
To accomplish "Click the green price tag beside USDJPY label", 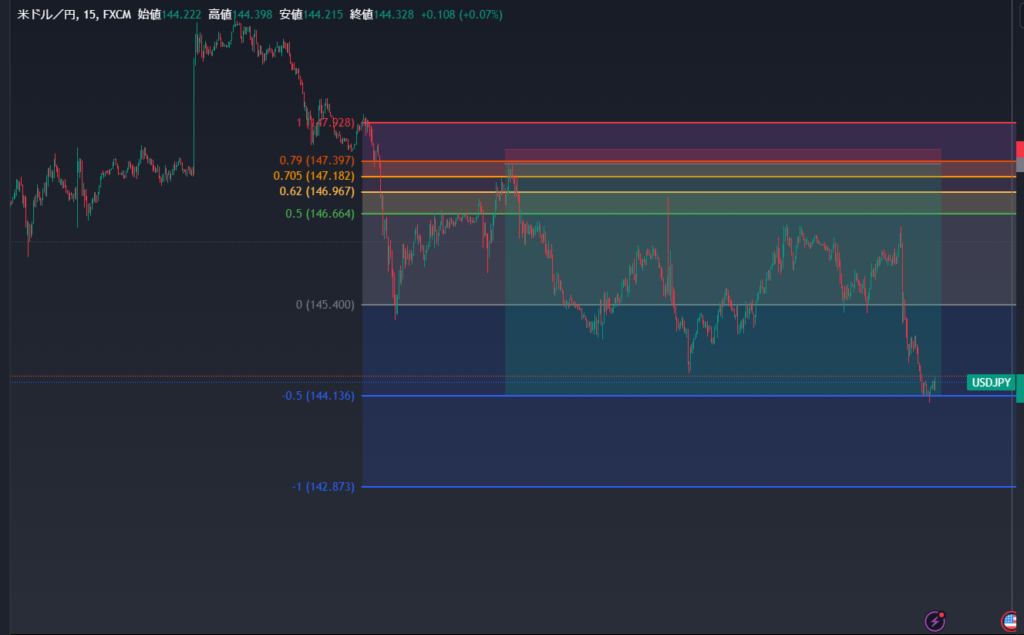I will tap(1019, 388).
